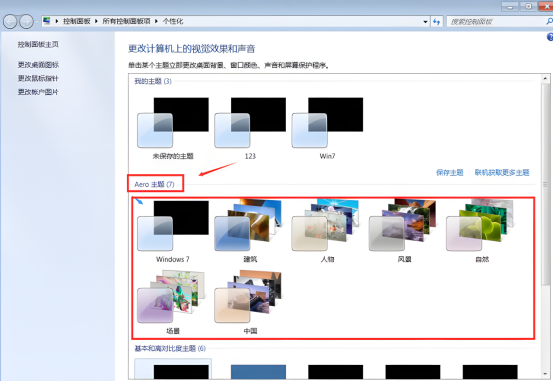
Task: Open 更改鼠标指针 in sidebar
Action: click(x=38, y=78)
